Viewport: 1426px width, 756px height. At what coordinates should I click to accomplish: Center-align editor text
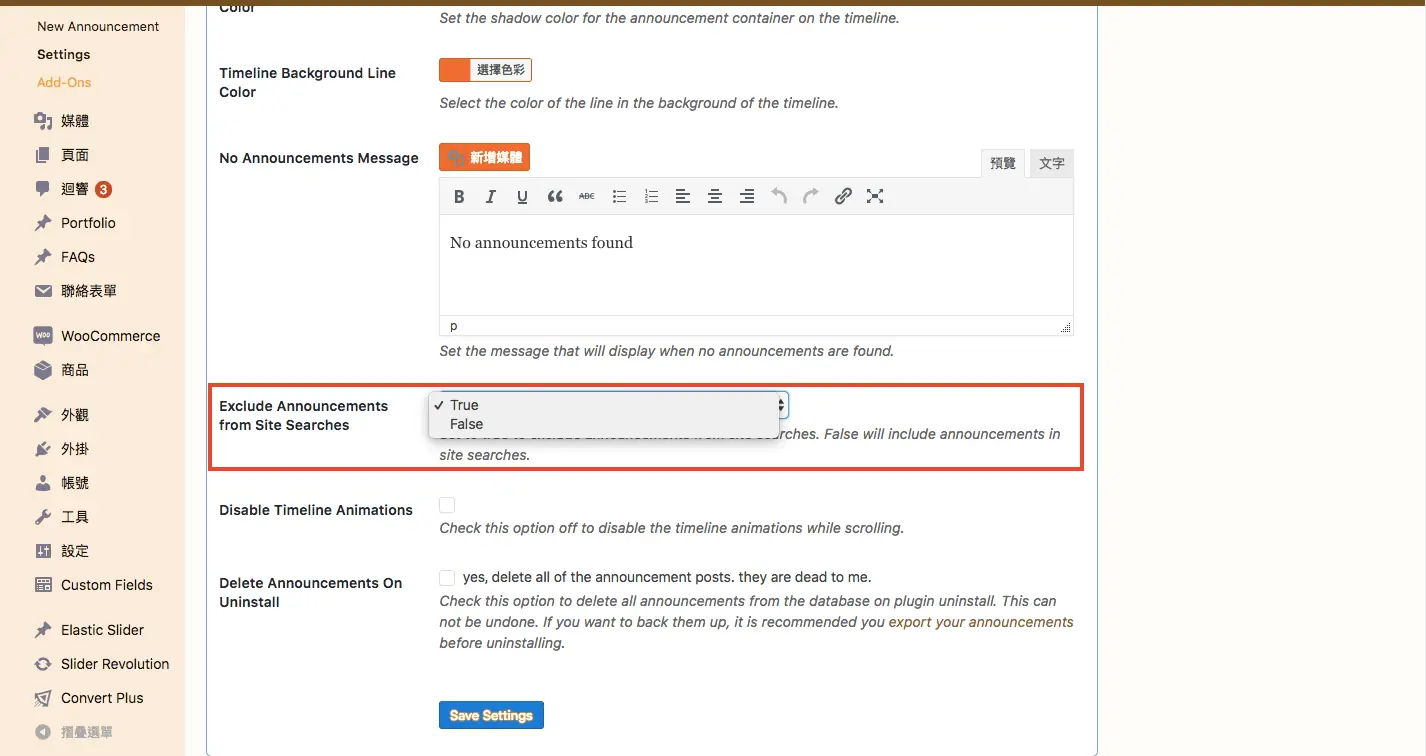pos(715,197)
